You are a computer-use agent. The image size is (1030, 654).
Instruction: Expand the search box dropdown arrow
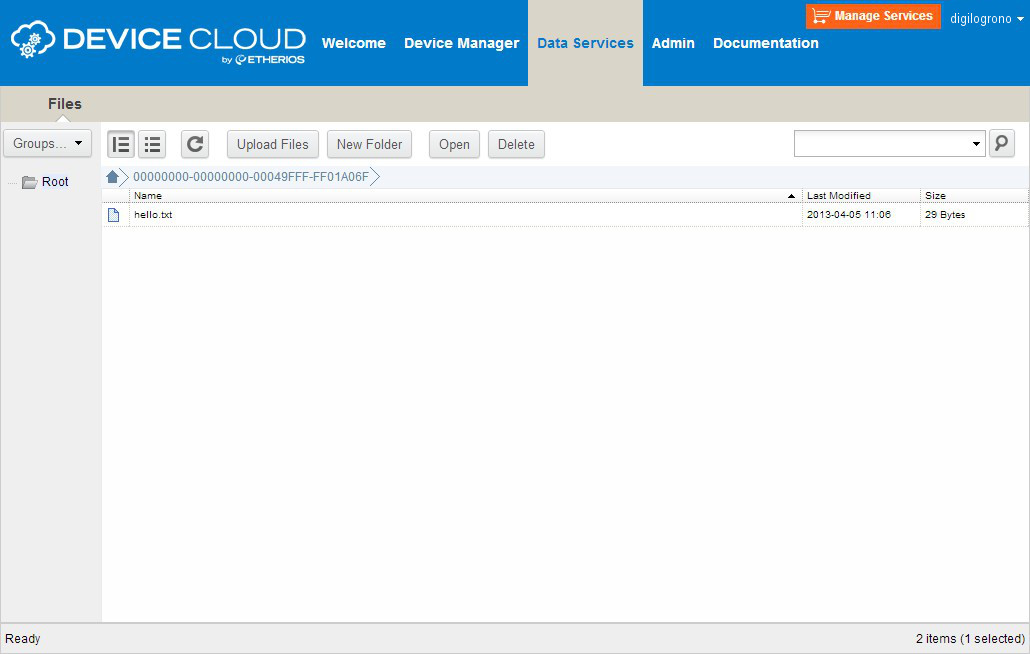click(976, 145)
